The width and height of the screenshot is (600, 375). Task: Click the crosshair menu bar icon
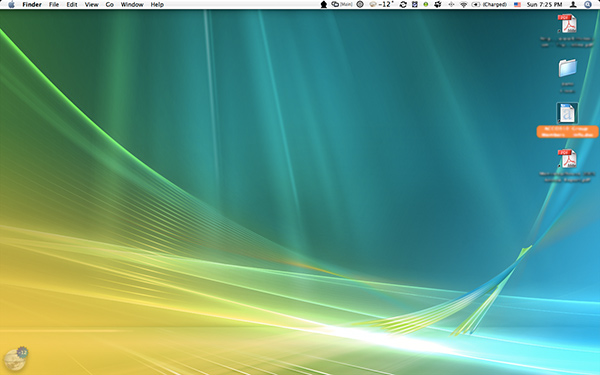(x=451, y=5)
